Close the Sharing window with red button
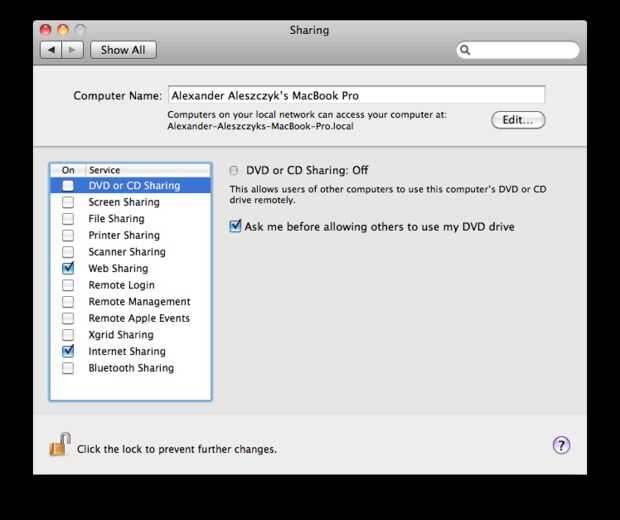This screenshot has height=520, width=620. pos(46,30)
